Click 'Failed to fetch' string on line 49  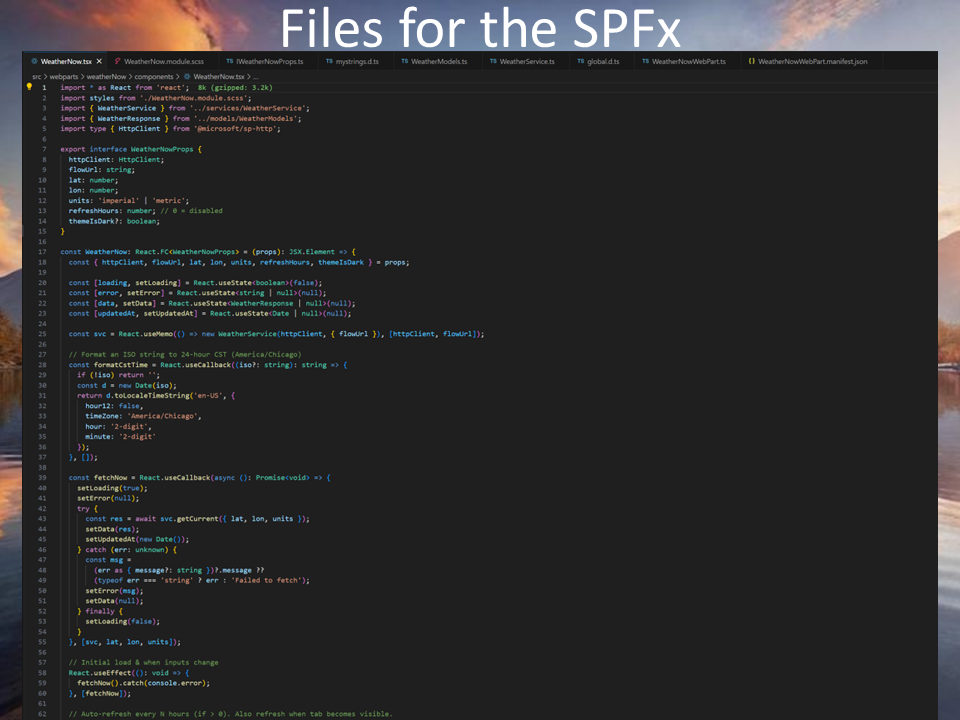[x=266, y=580]
